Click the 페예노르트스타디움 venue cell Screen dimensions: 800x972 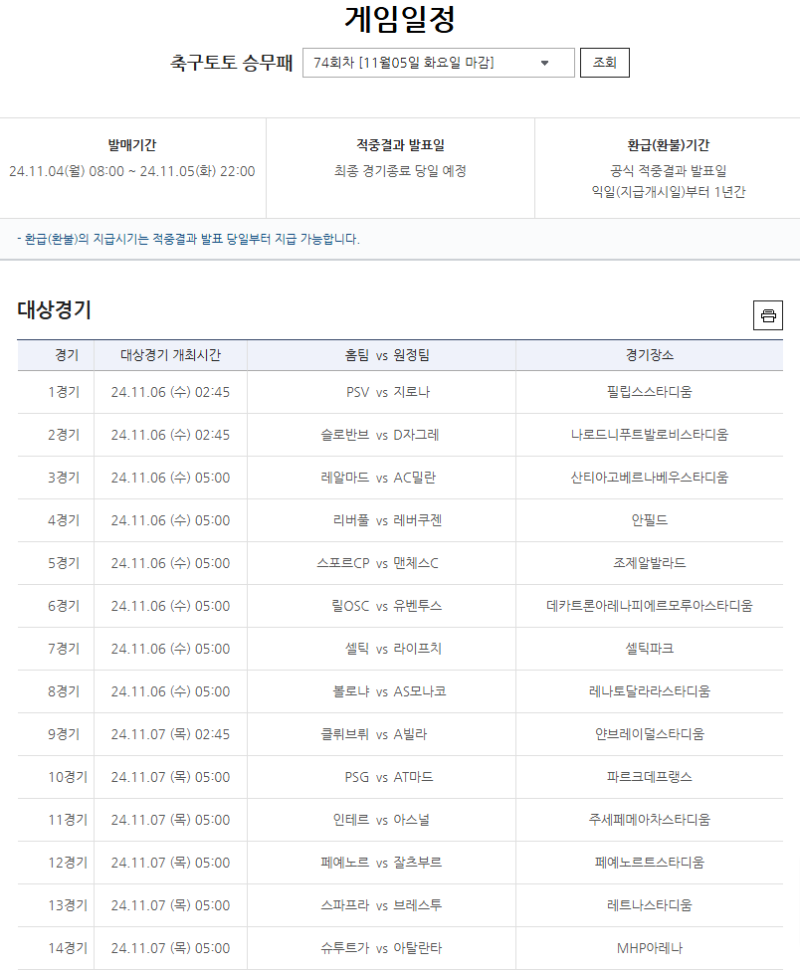pyautogui.click(x=649, y=862)
